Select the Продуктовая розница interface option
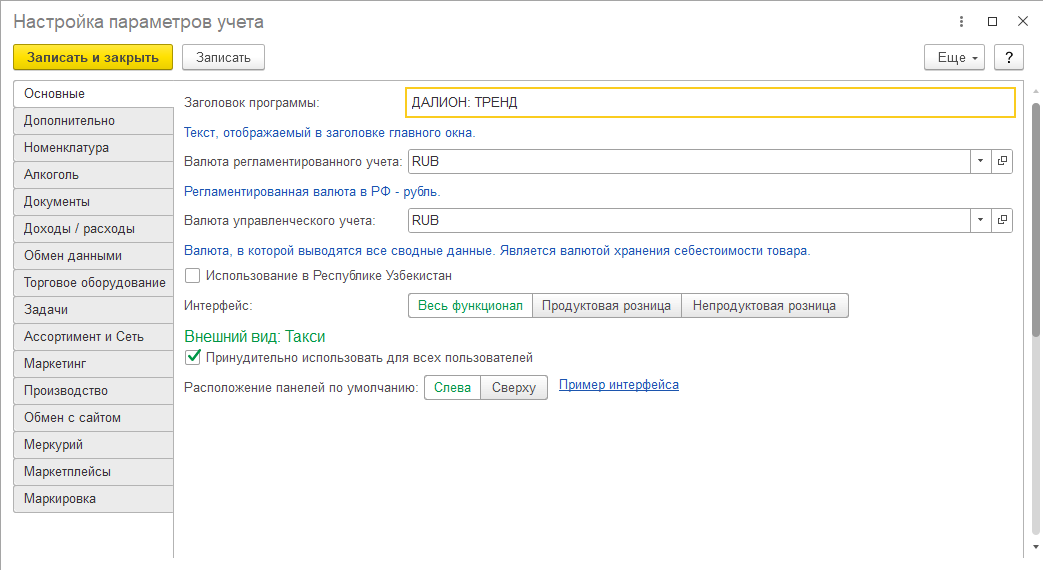 click(606, 305)
